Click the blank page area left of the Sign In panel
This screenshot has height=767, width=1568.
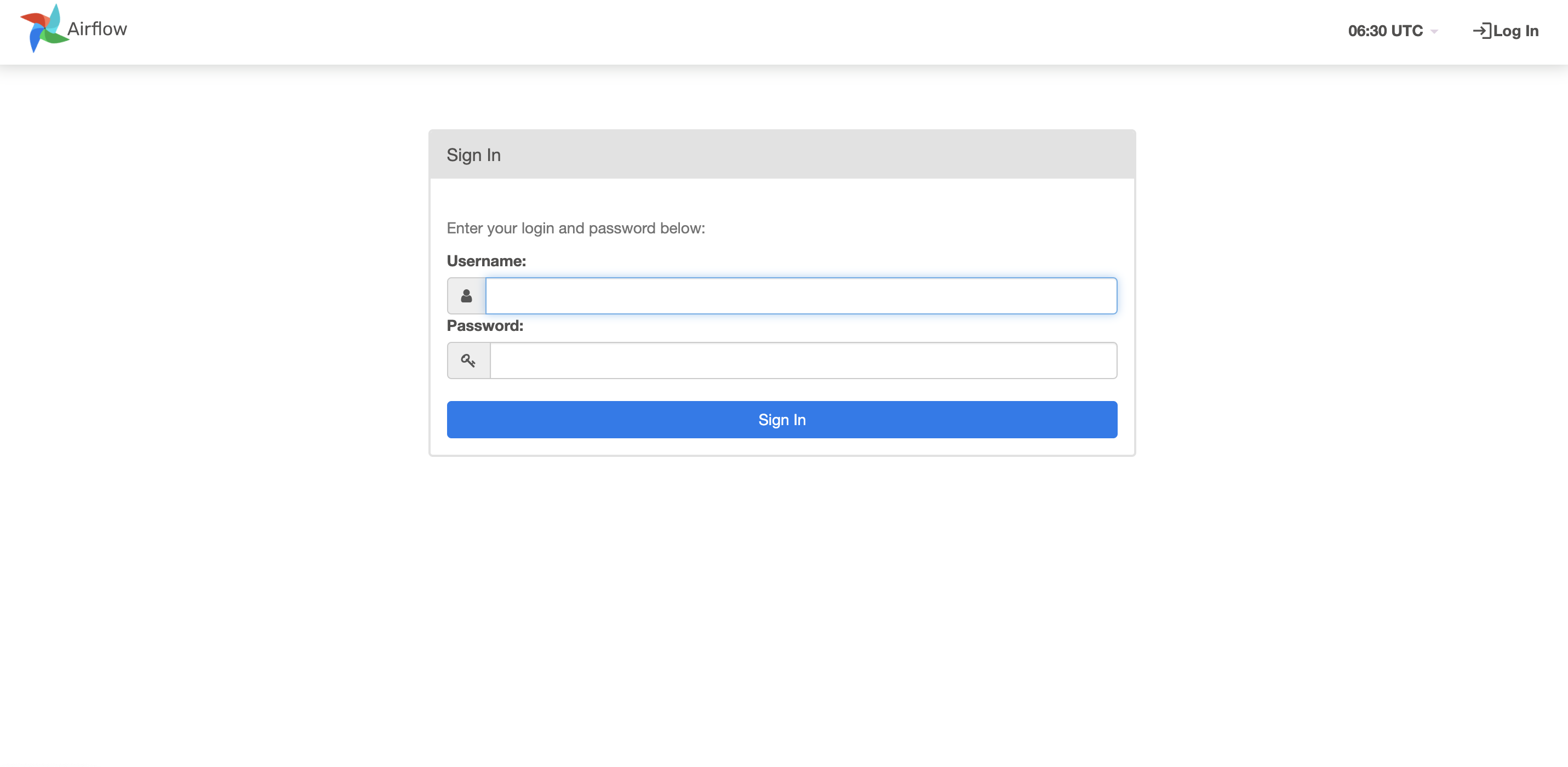tap(213, 292)
